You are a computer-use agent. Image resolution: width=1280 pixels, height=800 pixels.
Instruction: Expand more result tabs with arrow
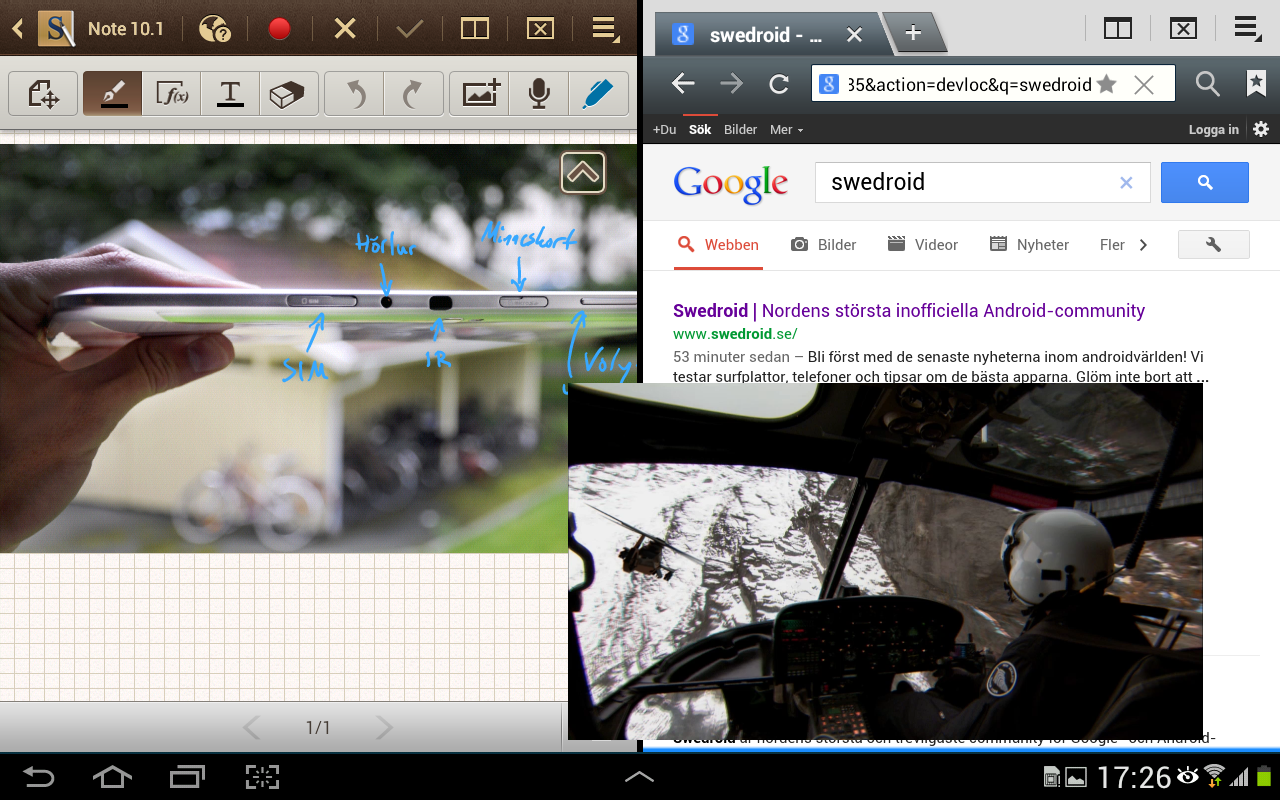tap(1144, 245)
